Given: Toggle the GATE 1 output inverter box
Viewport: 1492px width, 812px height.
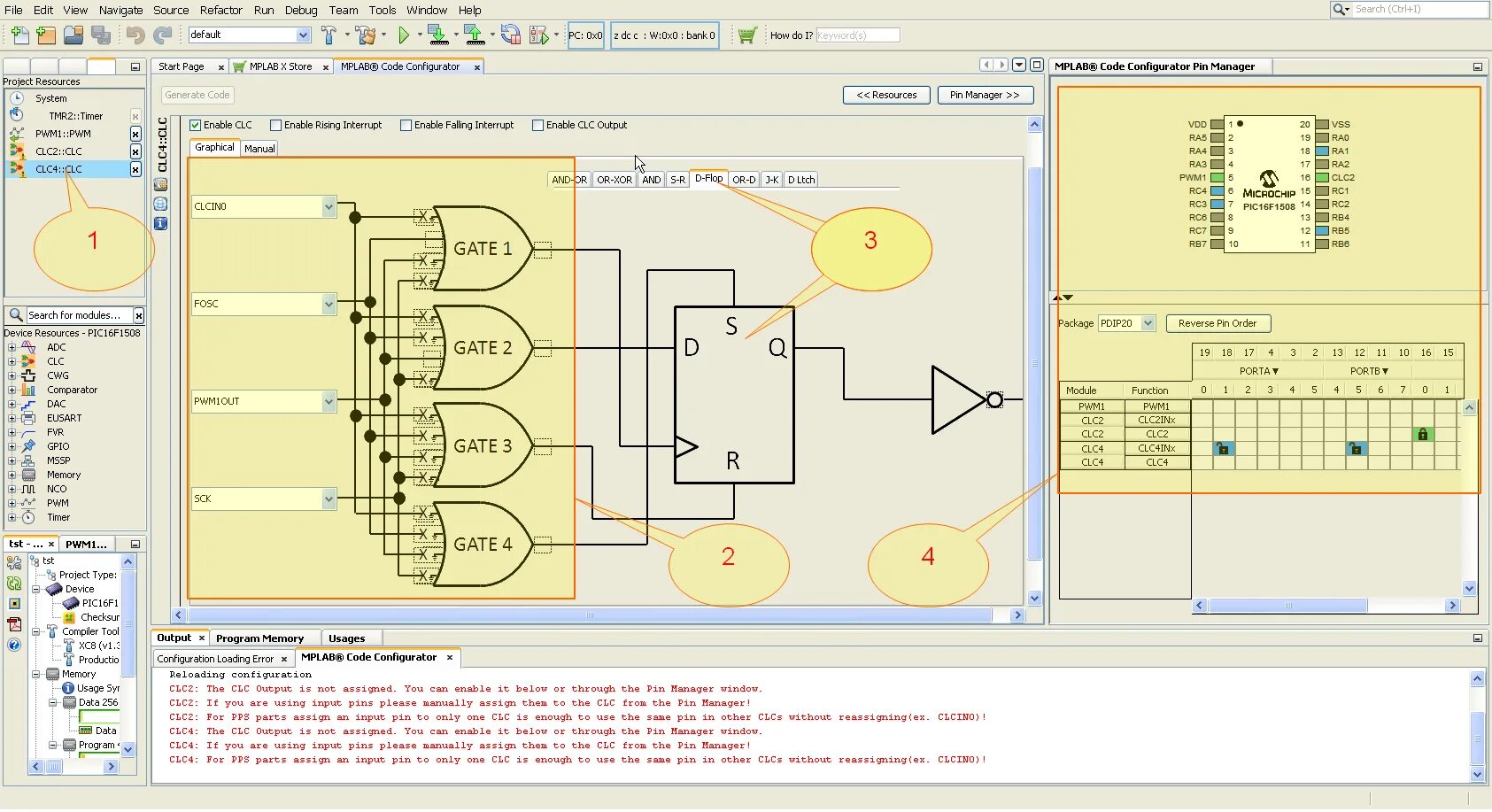Looking at the screenshot, I should (543, 251).
